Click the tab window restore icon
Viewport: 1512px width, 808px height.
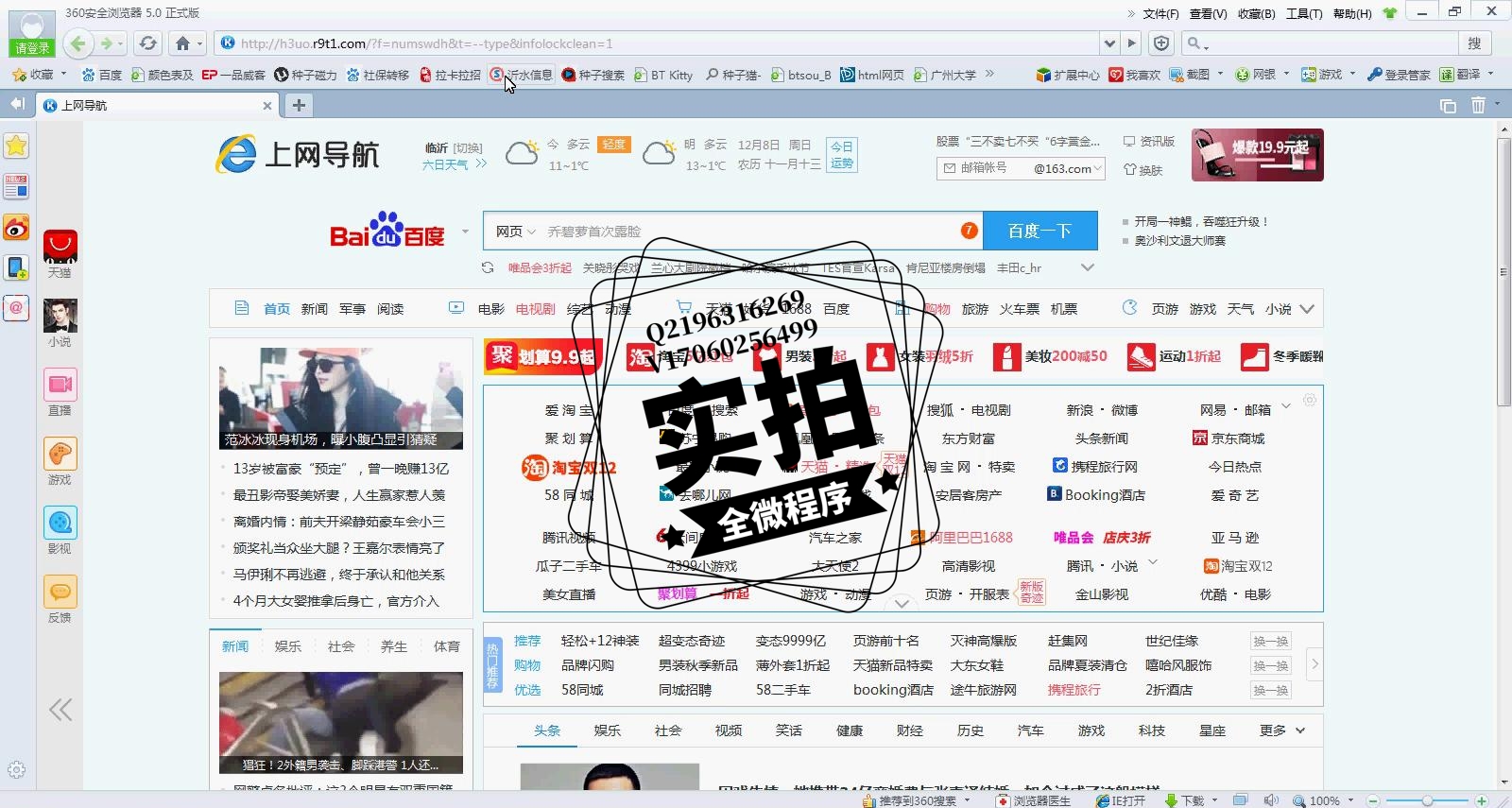pos(1448,106)
